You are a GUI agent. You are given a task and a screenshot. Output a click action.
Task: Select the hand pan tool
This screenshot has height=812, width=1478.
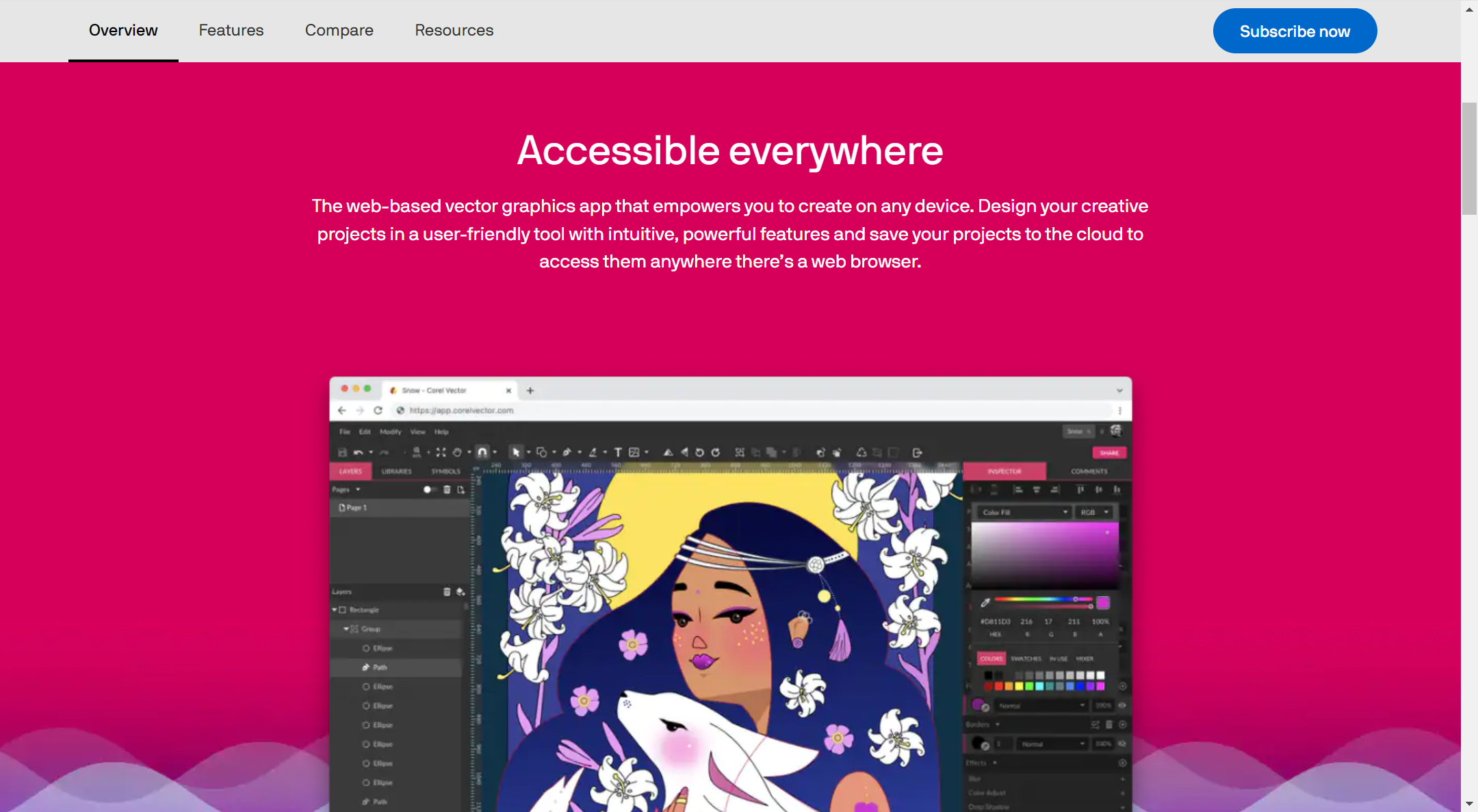point(457,452)
